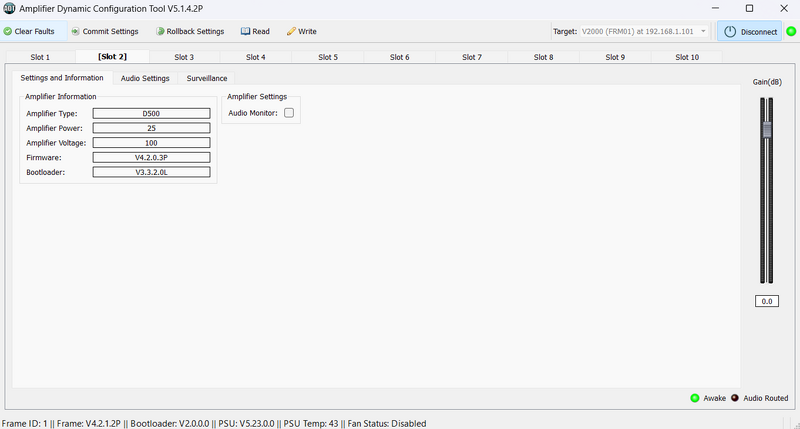
Task: Click the Commit Settings button label
Action: click(110, 31)
